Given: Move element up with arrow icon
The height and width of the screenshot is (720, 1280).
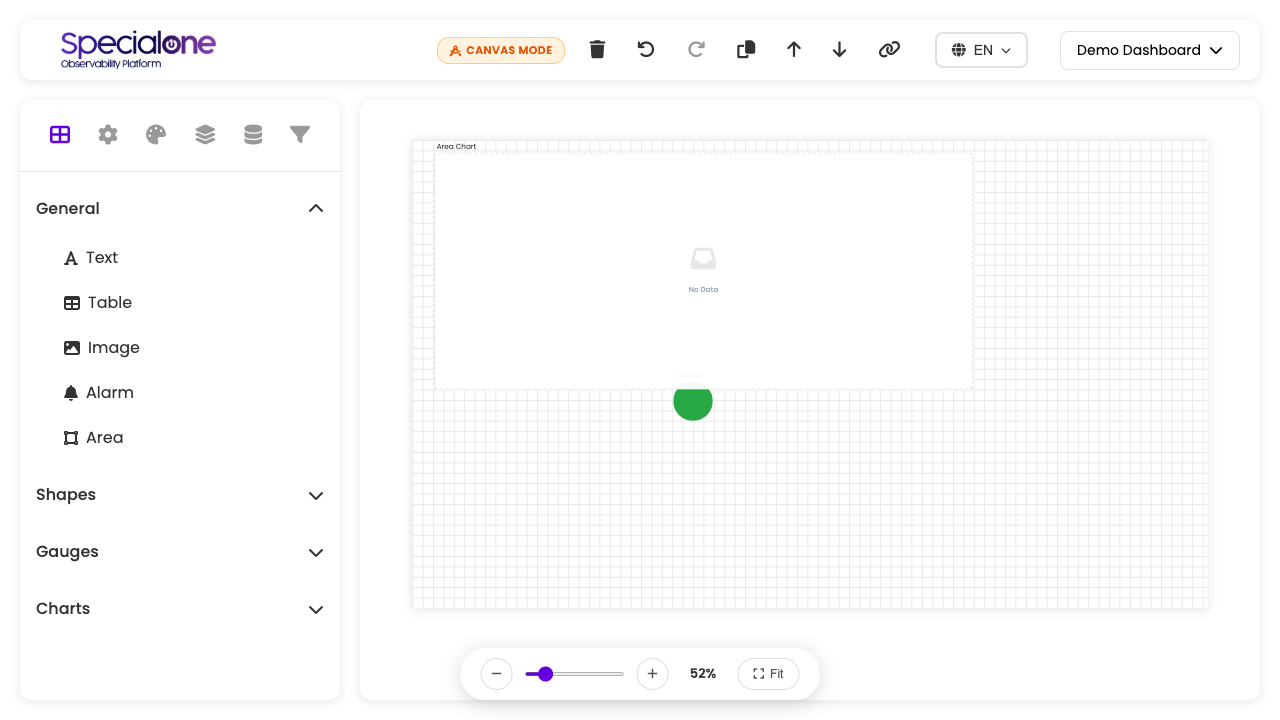Looking at the screenshot, I should [794, 49].
